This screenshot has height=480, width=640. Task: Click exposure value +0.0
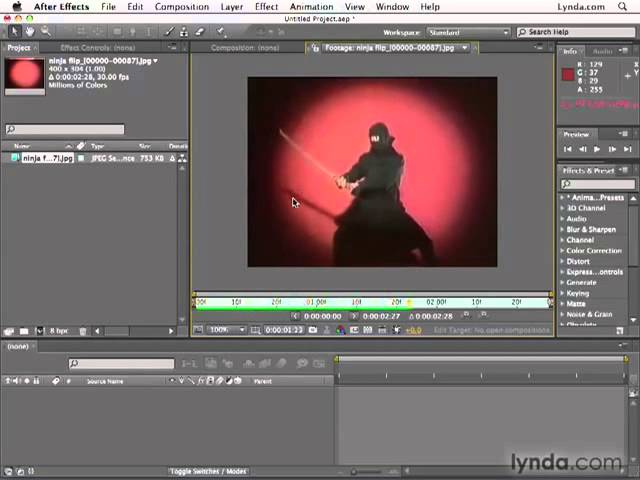pos(413,330)
